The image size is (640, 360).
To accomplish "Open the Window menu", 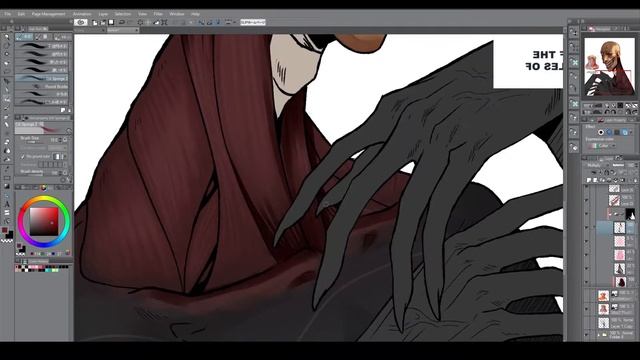I will point(176,14).
